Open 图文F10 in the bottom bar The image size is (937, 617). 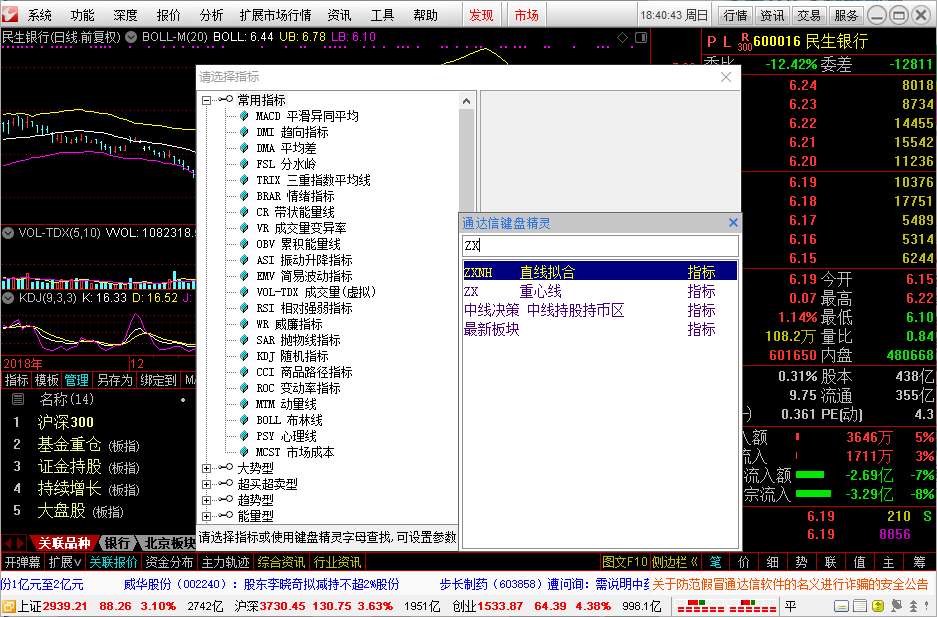pos(624,562)
